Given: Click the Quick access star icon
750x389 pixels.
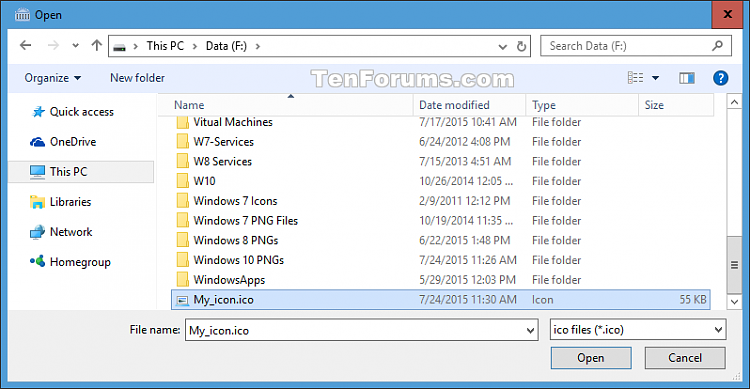Looking at the screenshot, I should [38, 112].
